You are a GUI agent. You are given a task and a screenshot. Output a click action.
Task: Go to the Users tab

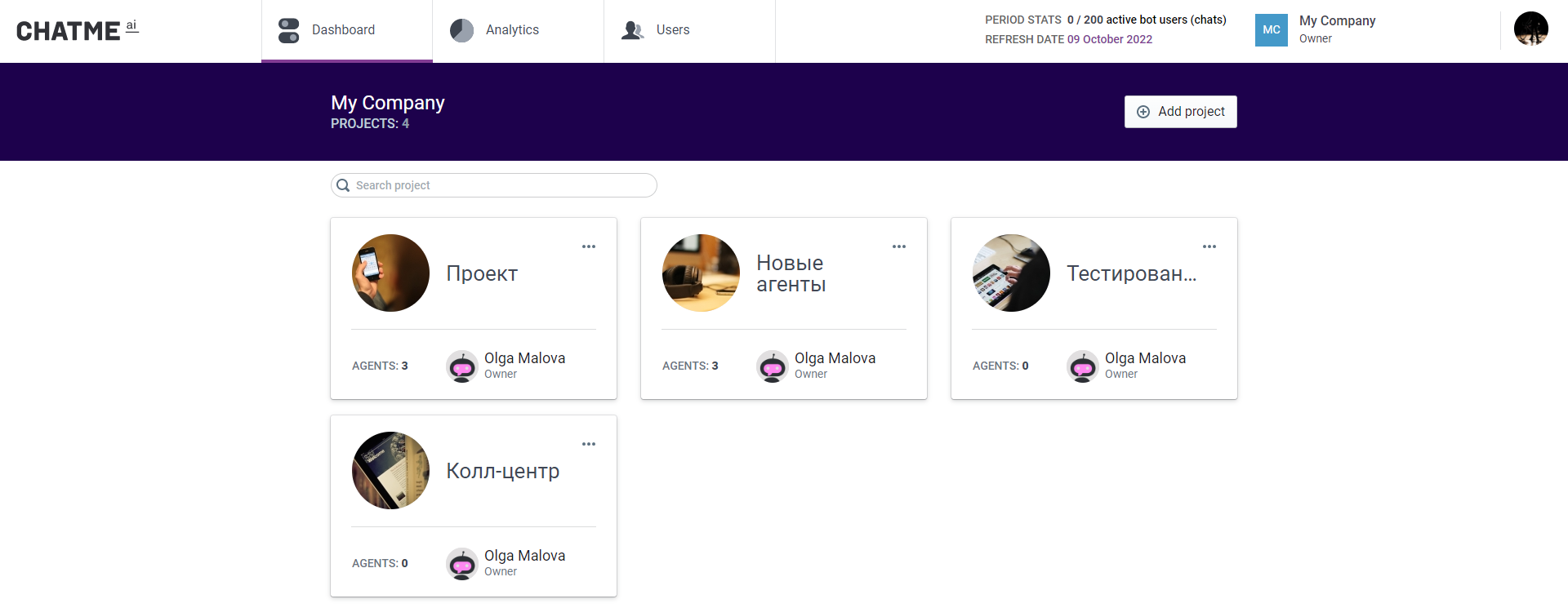click(690, 30)
